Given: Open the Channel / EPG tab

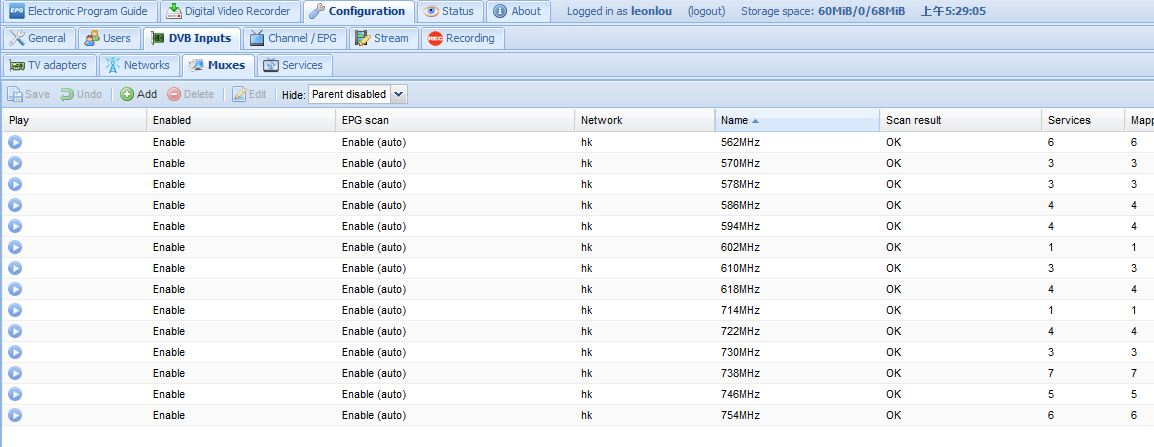Looking at the screenshot, I should 294,38.
